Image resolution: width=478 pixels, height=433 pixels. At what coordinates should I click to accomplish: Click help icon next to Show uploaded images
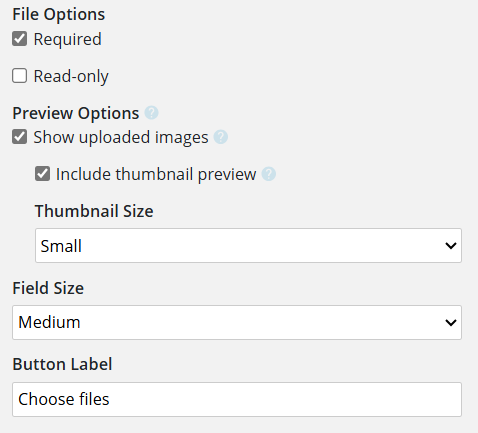click(221, 137)
